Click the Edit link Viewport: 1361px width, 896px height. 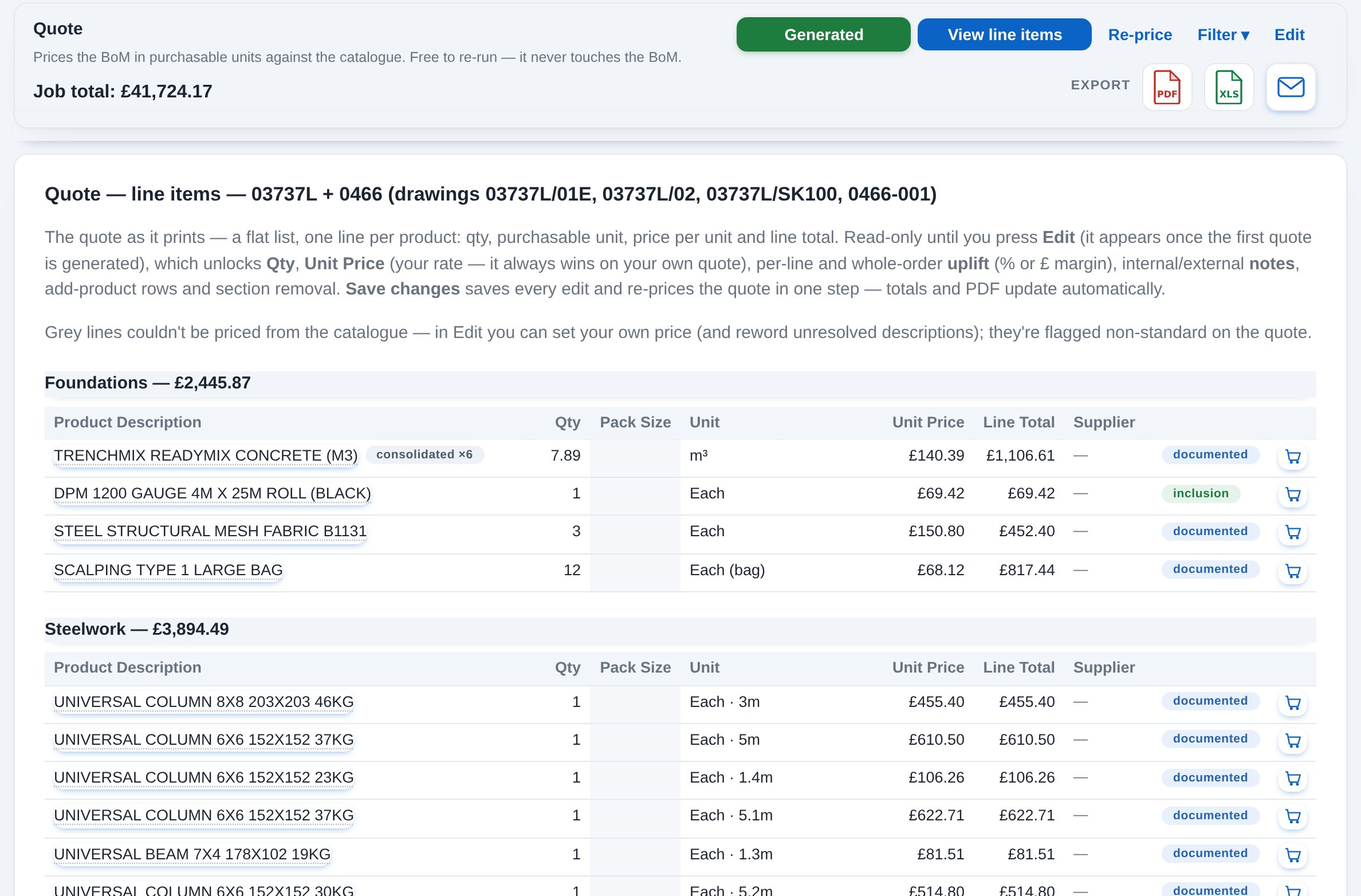(1289, 34)
